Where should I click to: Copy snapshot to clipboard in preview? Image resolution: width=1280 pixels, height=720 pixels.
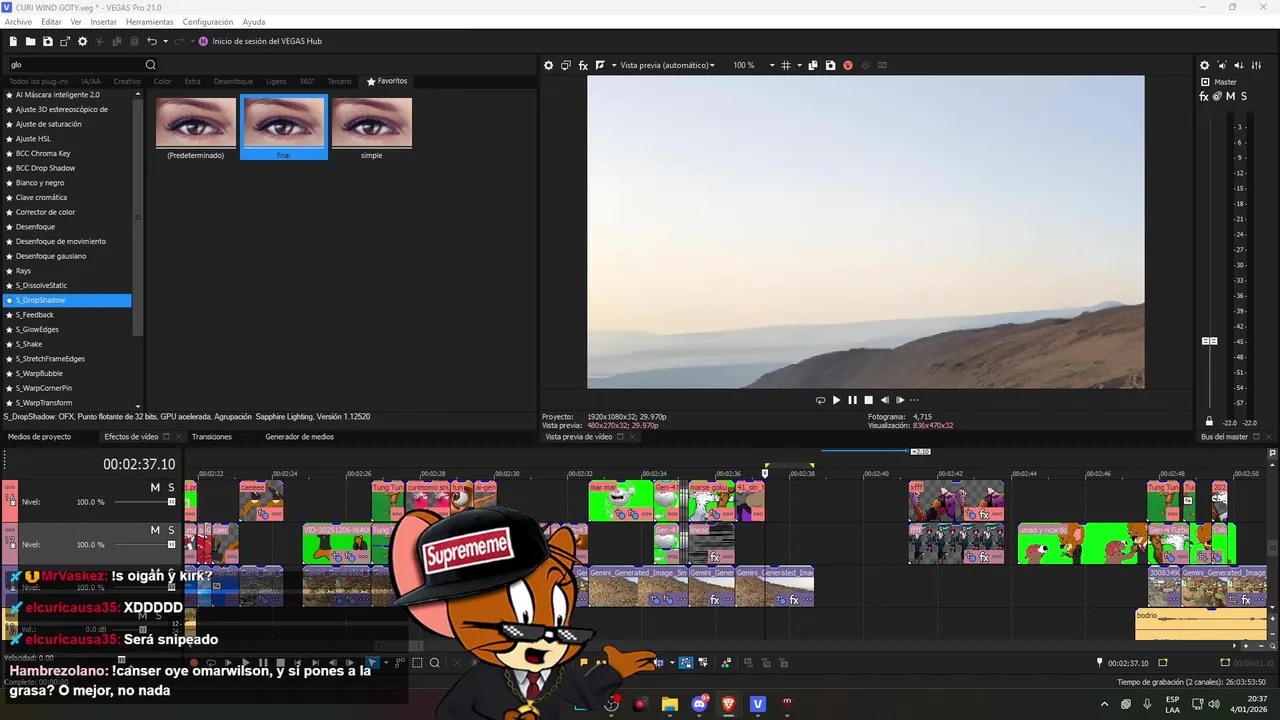(813, 65)
